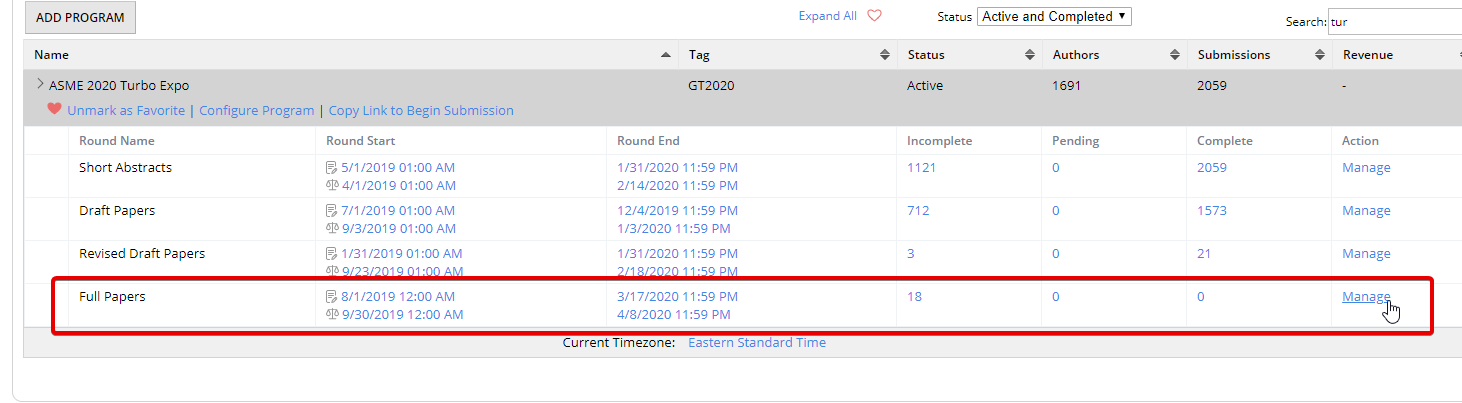1462x403 pixels.
Task: Click the heart icon beside Expand All
Action: 874,16
